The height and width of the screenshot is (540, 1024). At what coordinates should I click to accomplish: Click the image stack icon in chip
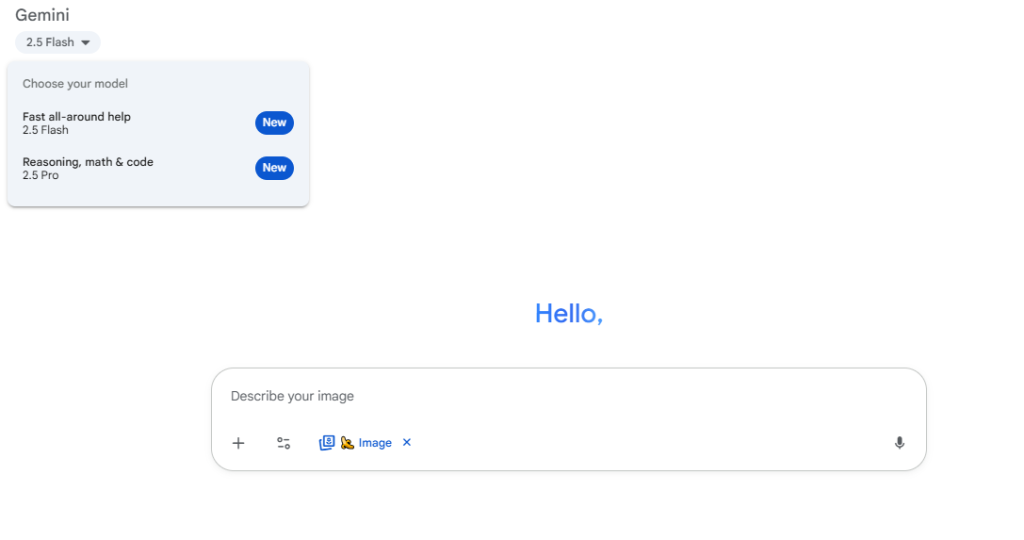tap(326, 443)
